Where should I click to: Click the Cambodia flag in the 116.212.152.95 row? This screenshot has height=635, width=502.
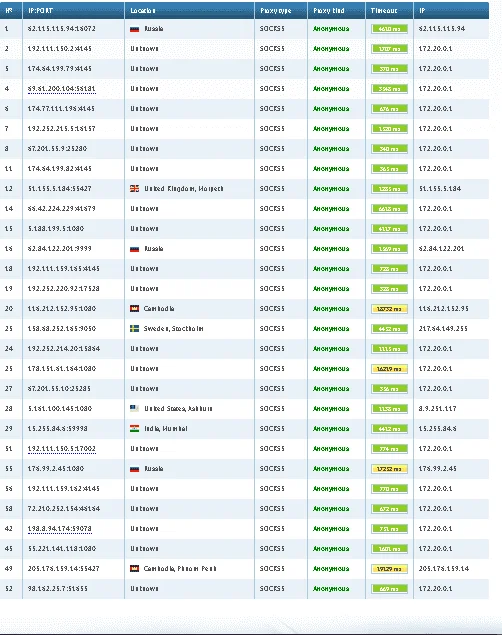point(134,309)
